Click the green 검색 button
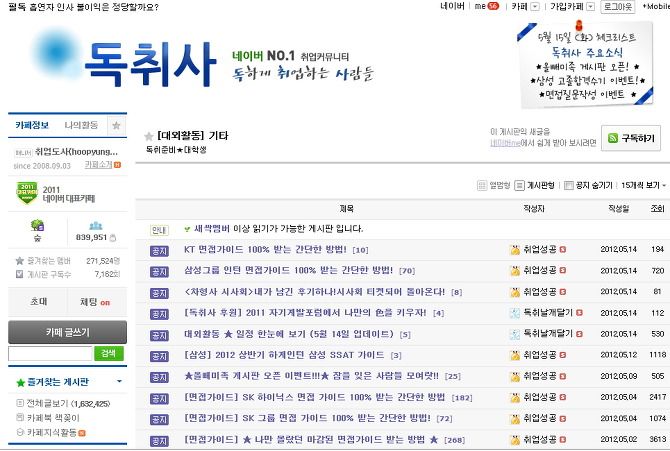 (109, 354)
